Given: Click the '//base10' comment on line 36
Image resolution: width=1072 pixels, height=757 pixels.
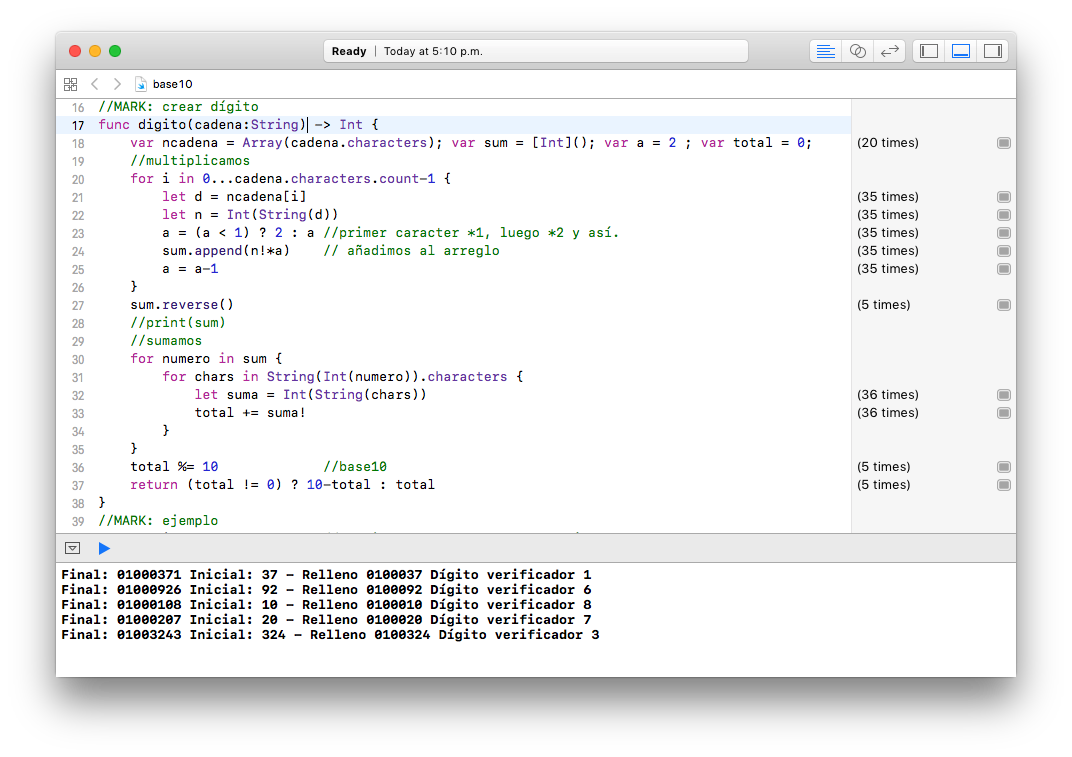Looking at the screenshot, I should (x=355, y=467).
